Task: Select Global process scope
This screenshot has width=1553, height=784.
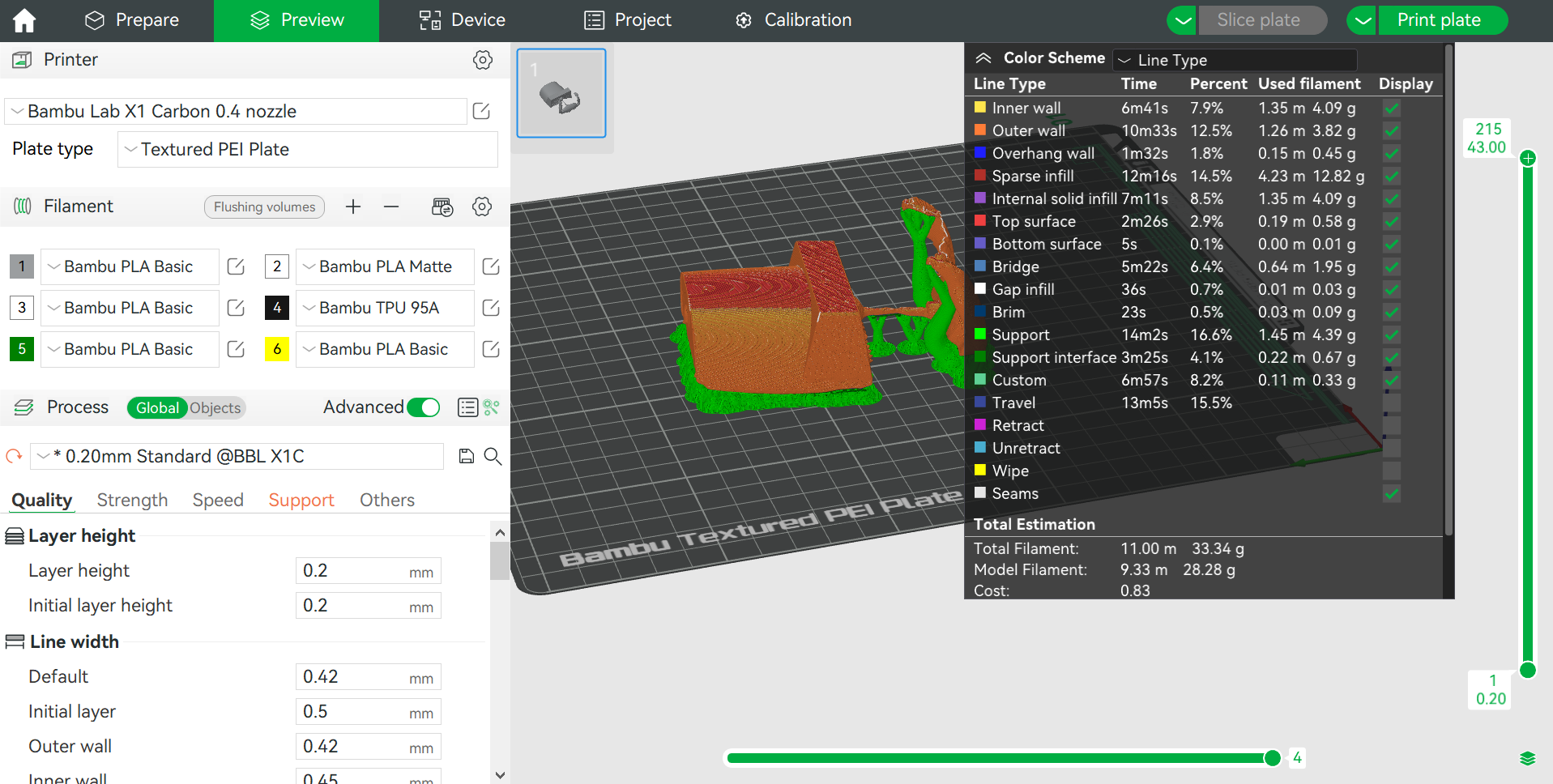Action: pos(157,408)
